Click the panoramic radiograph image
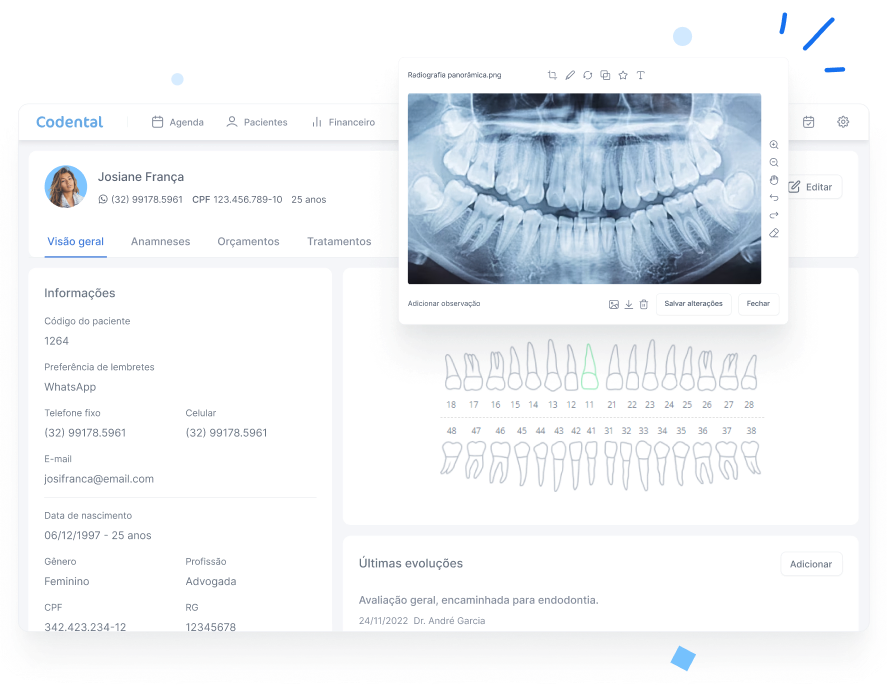This screenshot has width=887, height=697. click(x=584, y=188)
